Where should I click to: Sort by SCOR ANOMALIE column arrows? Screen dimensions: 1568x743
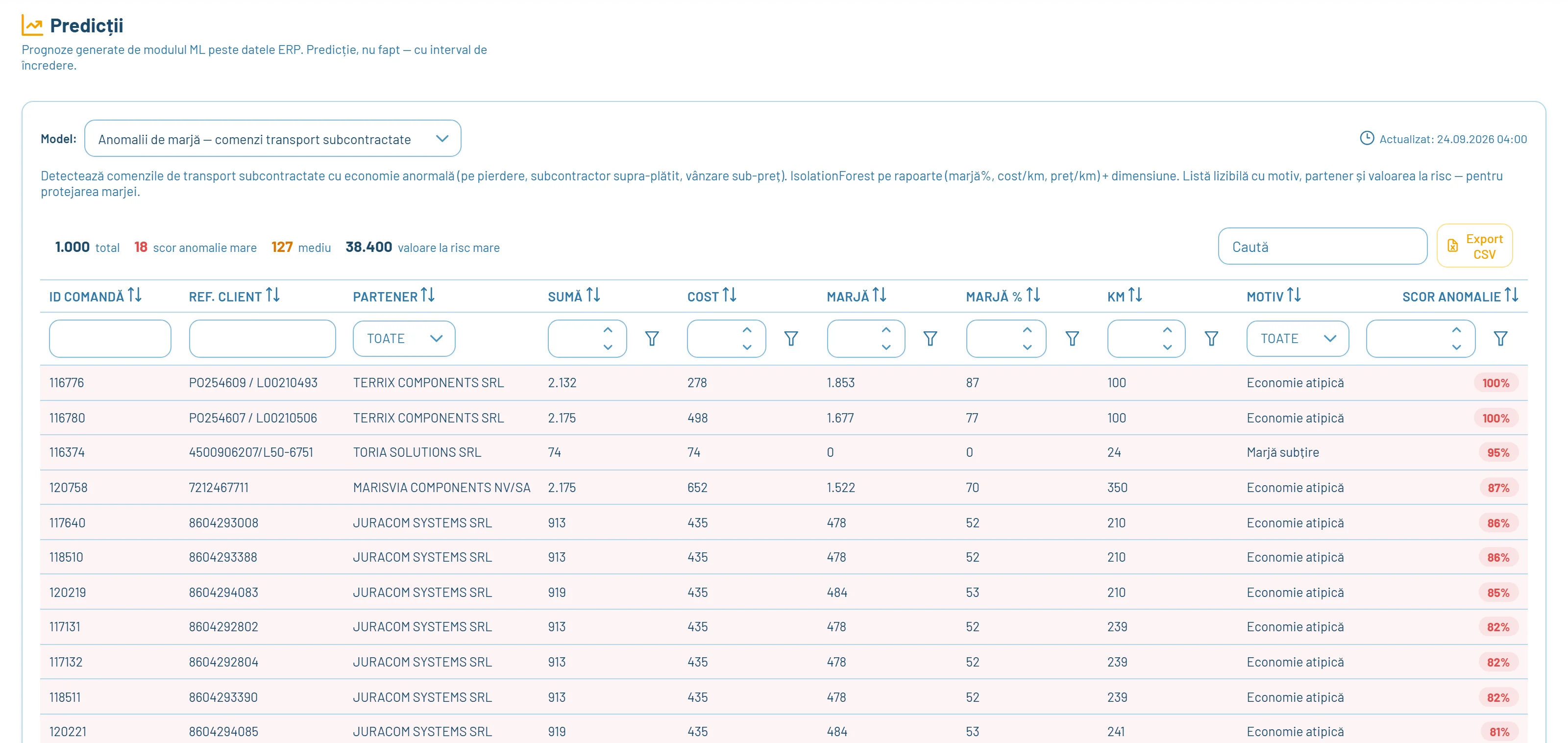pyautogui.click(x=1511, y=296)
